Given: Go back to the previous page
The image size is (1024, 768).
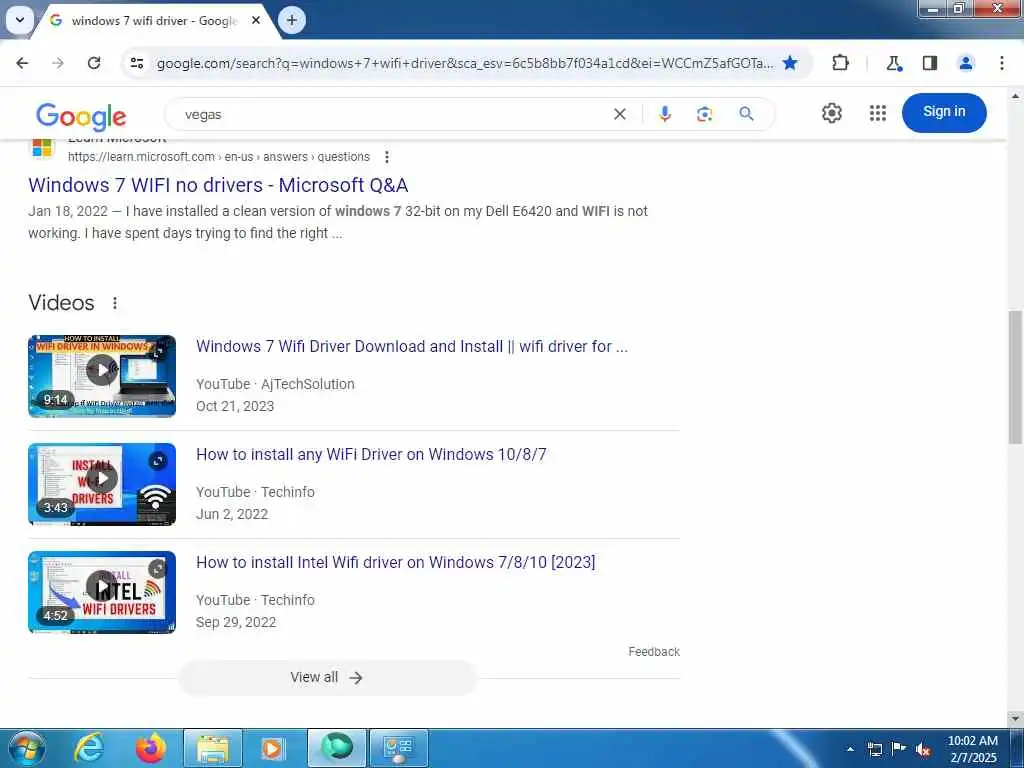Looking at the screenshot, I should (x=22, y=63).
